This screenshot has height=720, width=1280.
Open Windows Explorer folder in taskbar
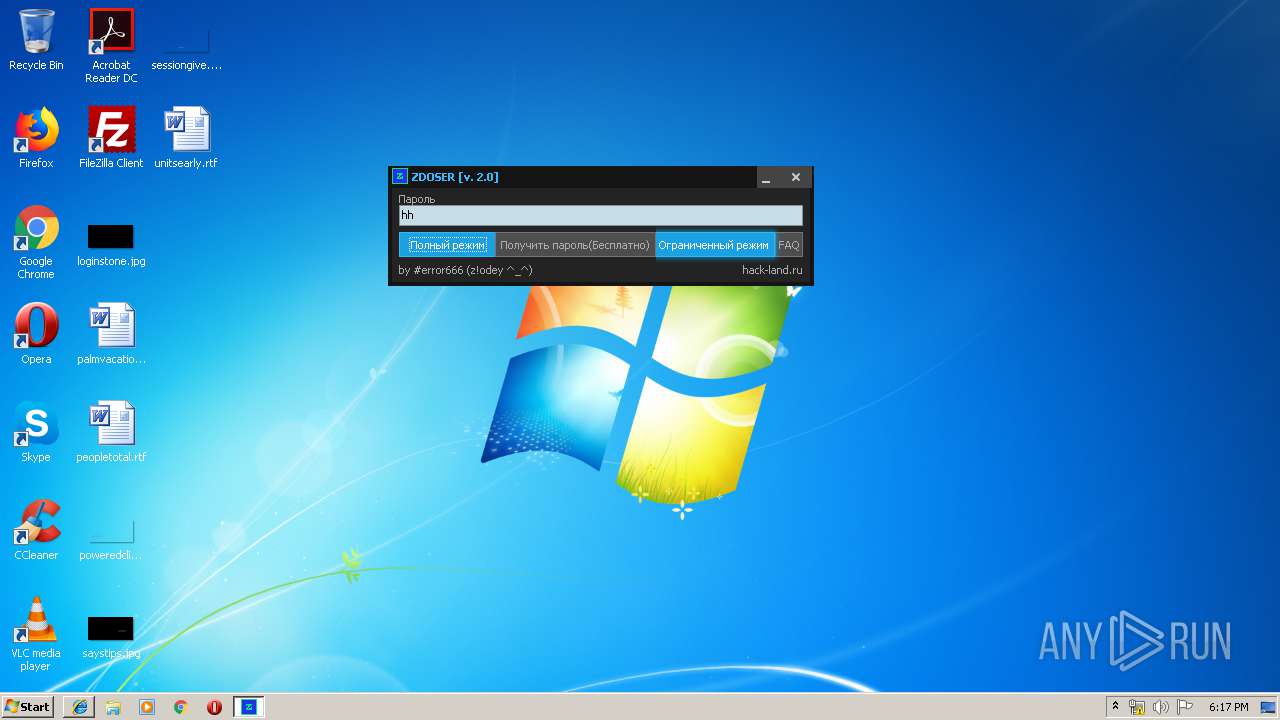coord(113,707)
